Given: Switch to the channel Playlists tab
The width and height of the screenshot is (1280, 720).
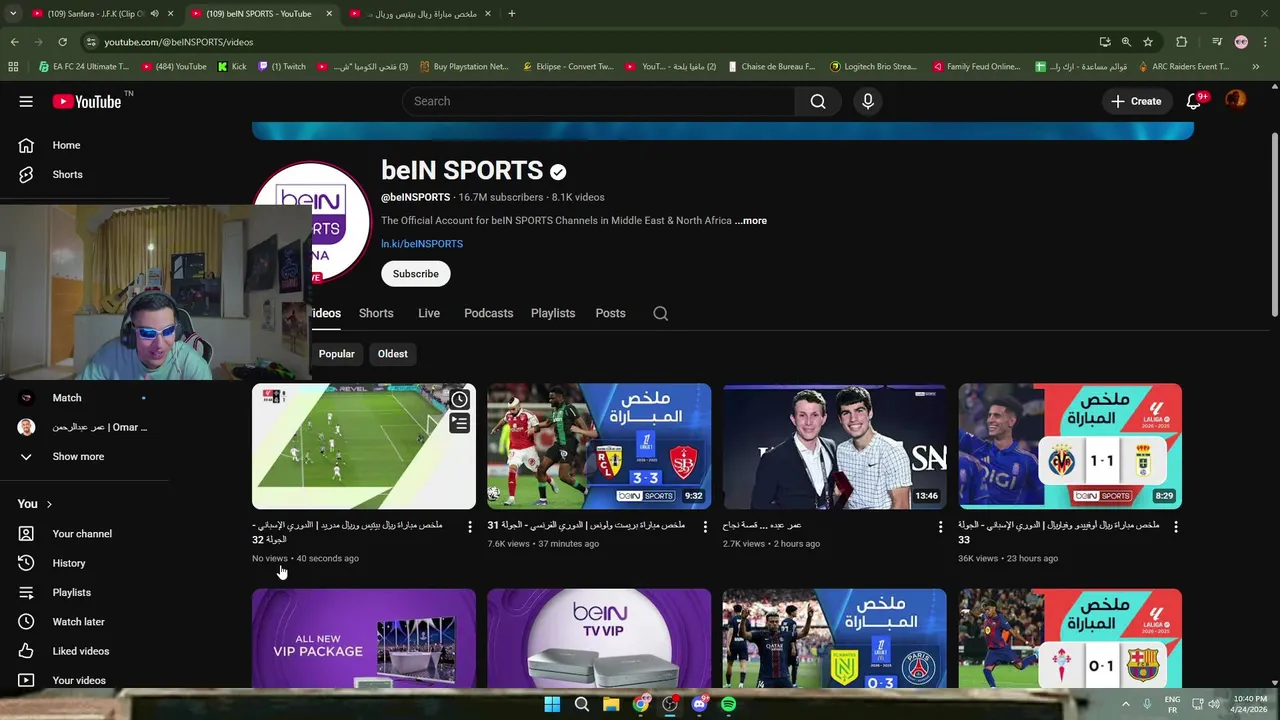Looking at the screenshot, I should click(553, 313).
